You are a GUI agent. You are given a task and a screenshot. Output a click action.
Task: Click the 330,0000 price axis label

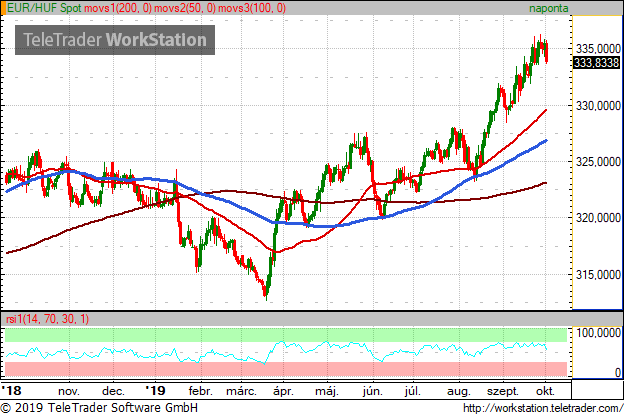[x=598, y=106]
